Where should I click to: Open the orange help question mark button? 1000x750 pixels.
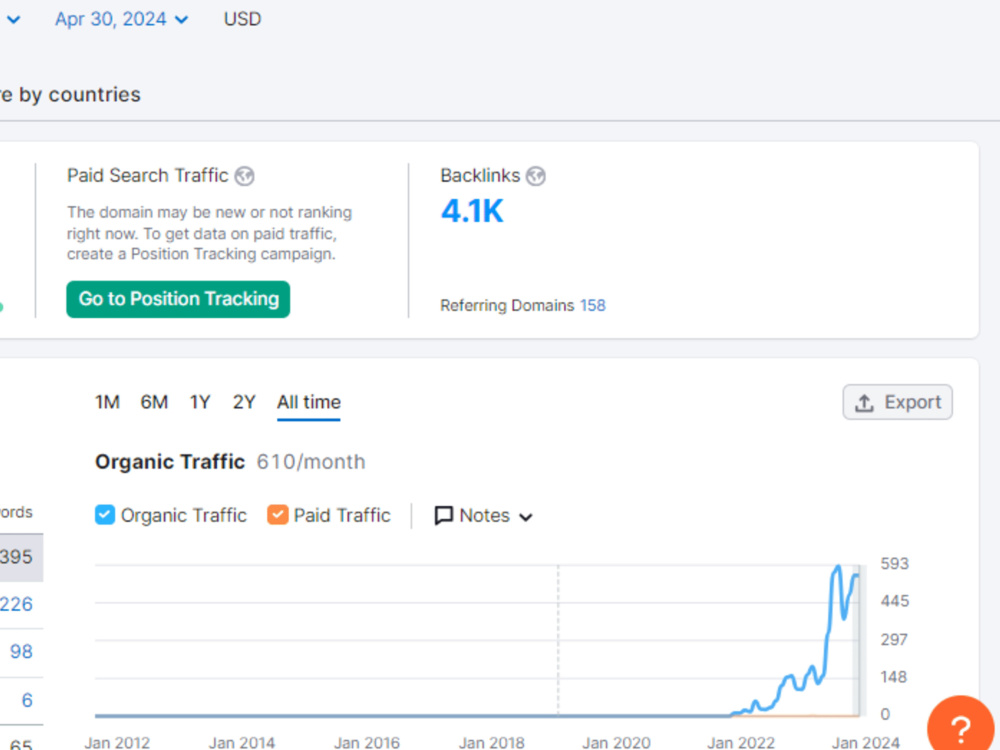click(960, 726)
